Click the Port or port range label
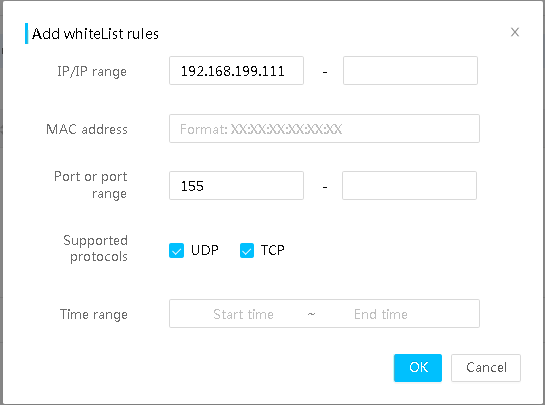The image size is (545, 405). point(91,185)
